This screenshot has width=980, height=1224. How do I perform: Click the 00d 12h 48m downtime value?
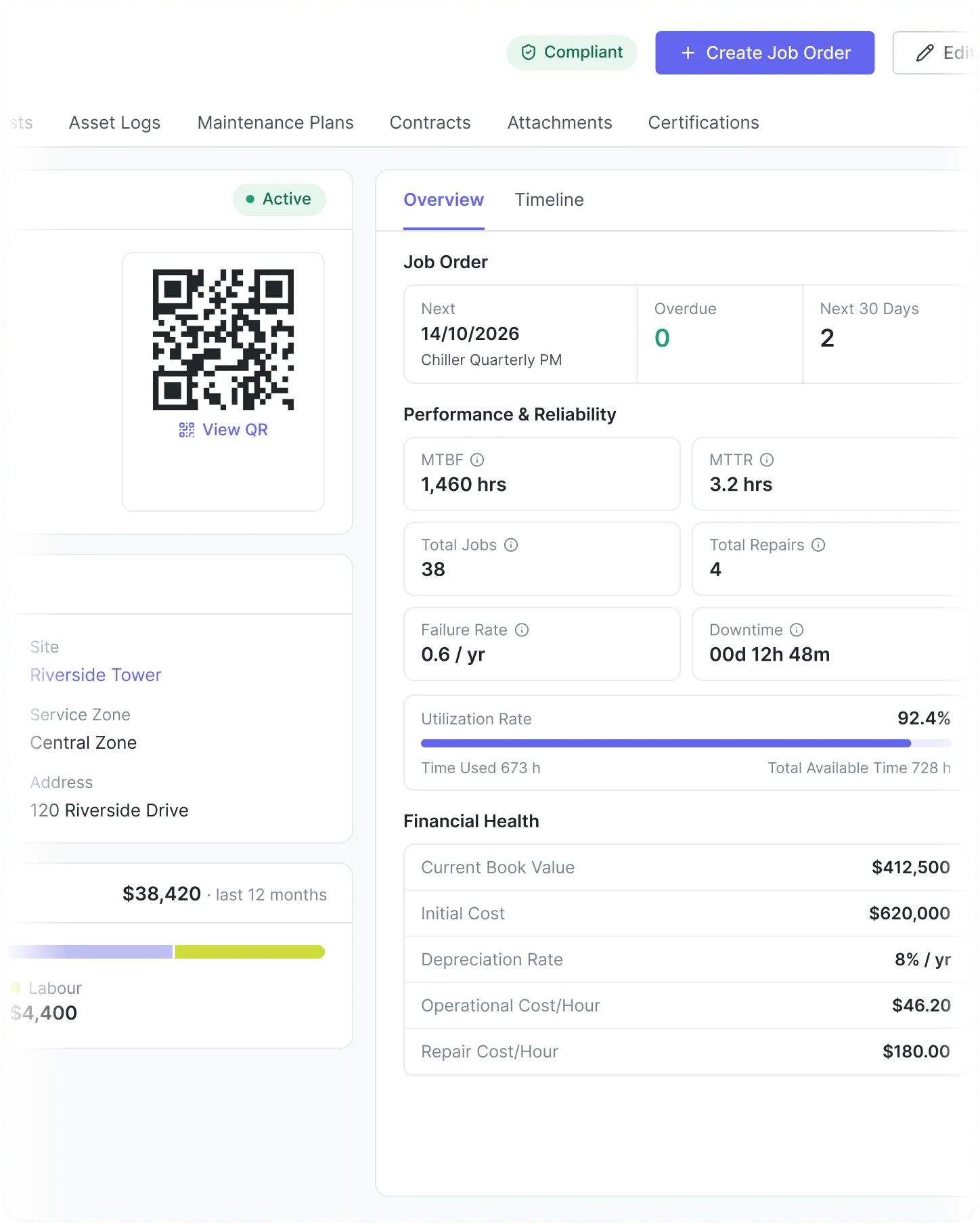pyautogui.click(x=770, y=655)
